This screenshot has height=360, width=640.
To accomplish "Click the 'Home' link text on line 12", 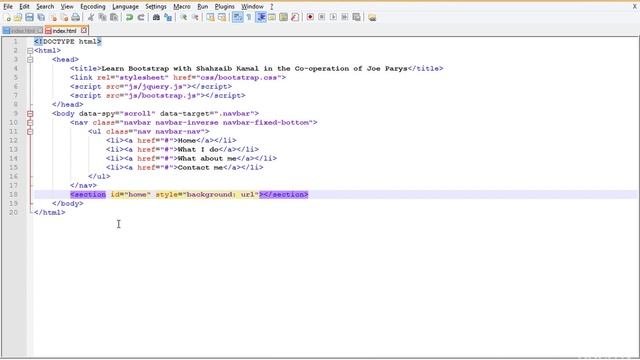I will tap(187, 140).
